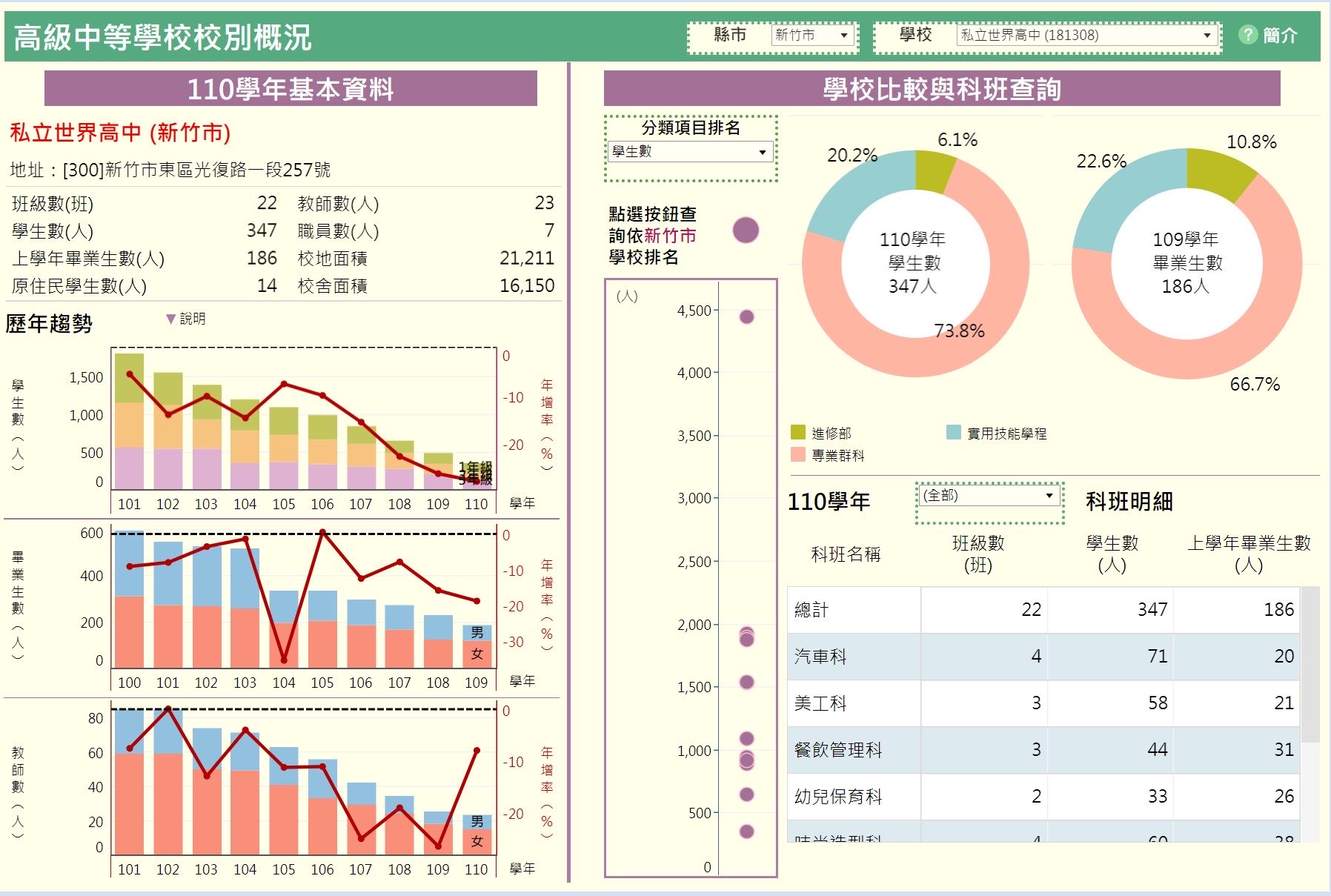Click the 餐飲管理科 graduates value 31
Screen dimensions: 1331x896
(x=1284, y=750)
